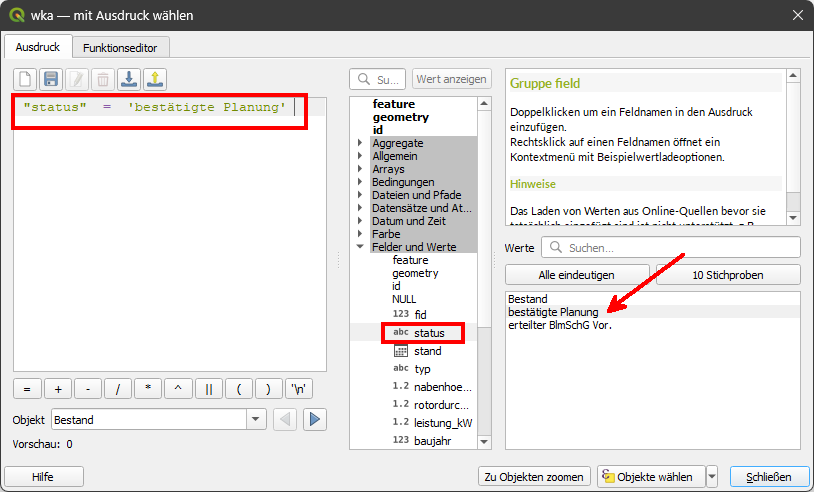Click the Hilfe button

click(x=44, y=476)
